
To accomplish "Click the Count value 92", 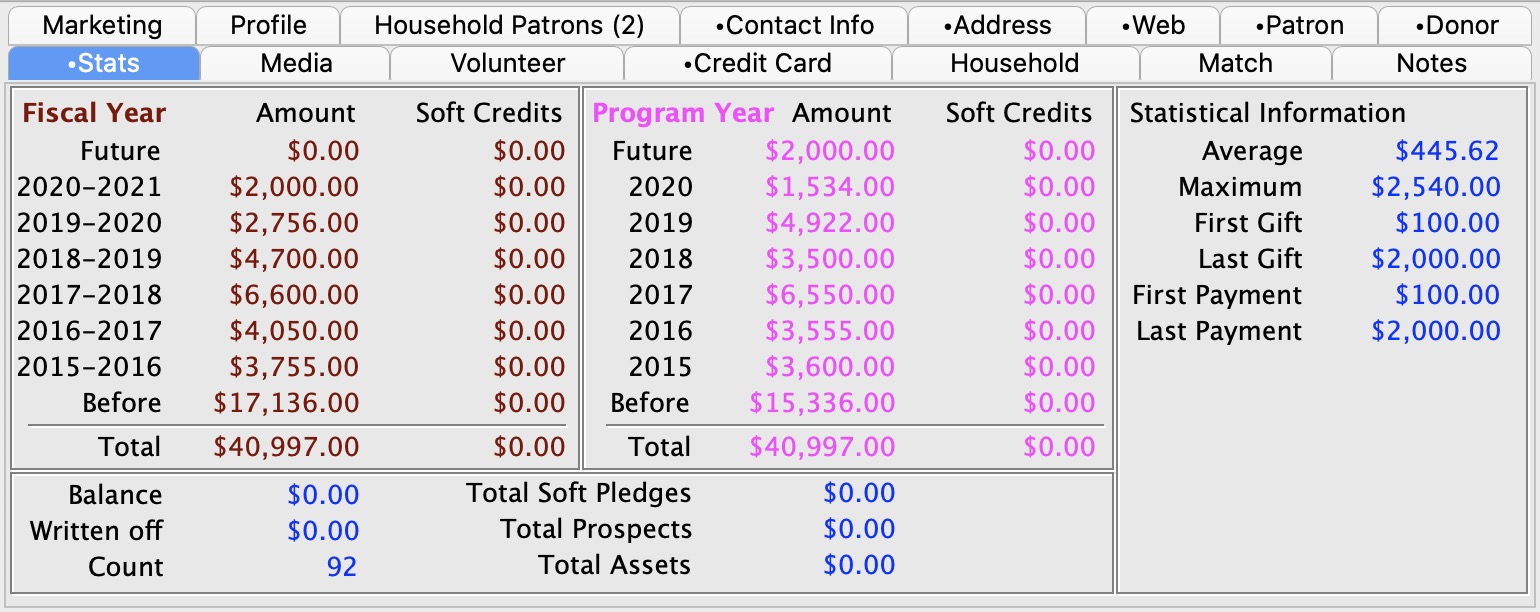I will point(342,567).
